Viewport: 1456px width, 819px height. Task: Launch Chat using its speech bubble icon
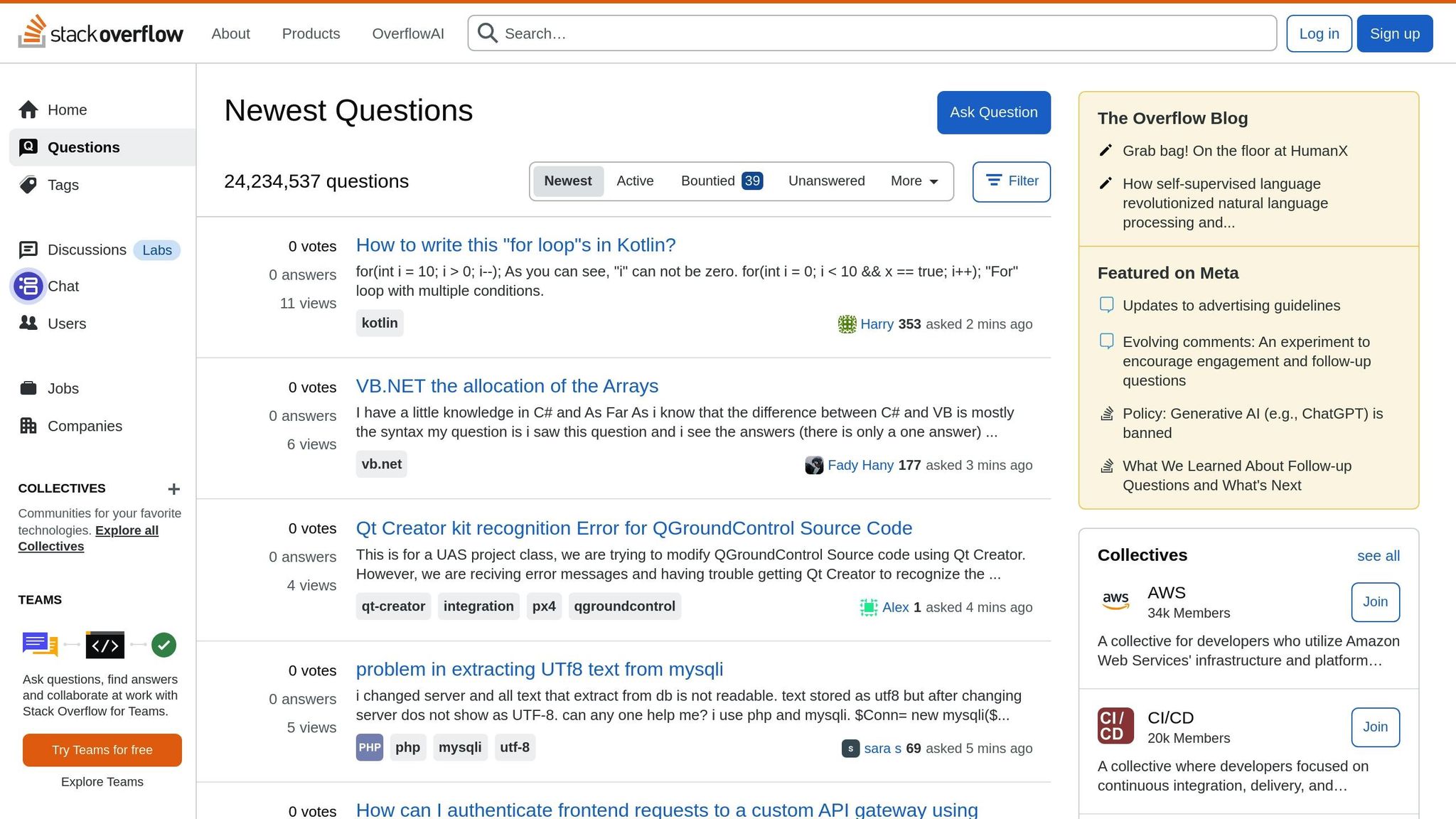click(28, 286)
